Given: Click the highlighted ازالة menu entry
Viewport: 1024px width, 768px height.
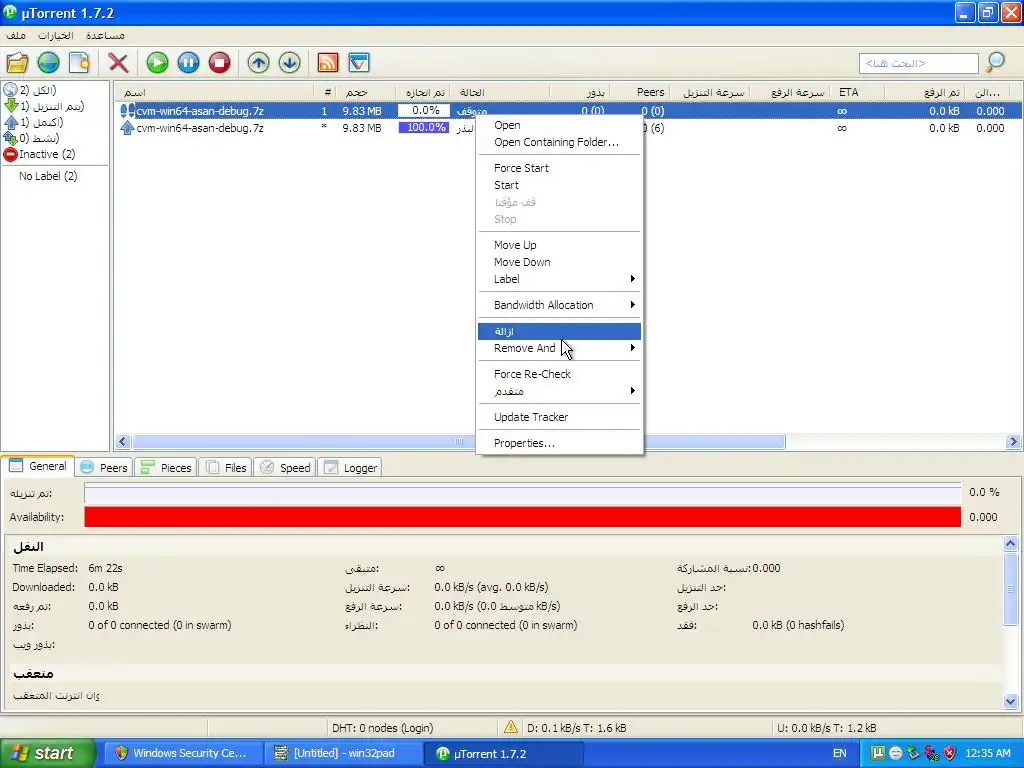Looking at the screenshot, I should (559, 331).
